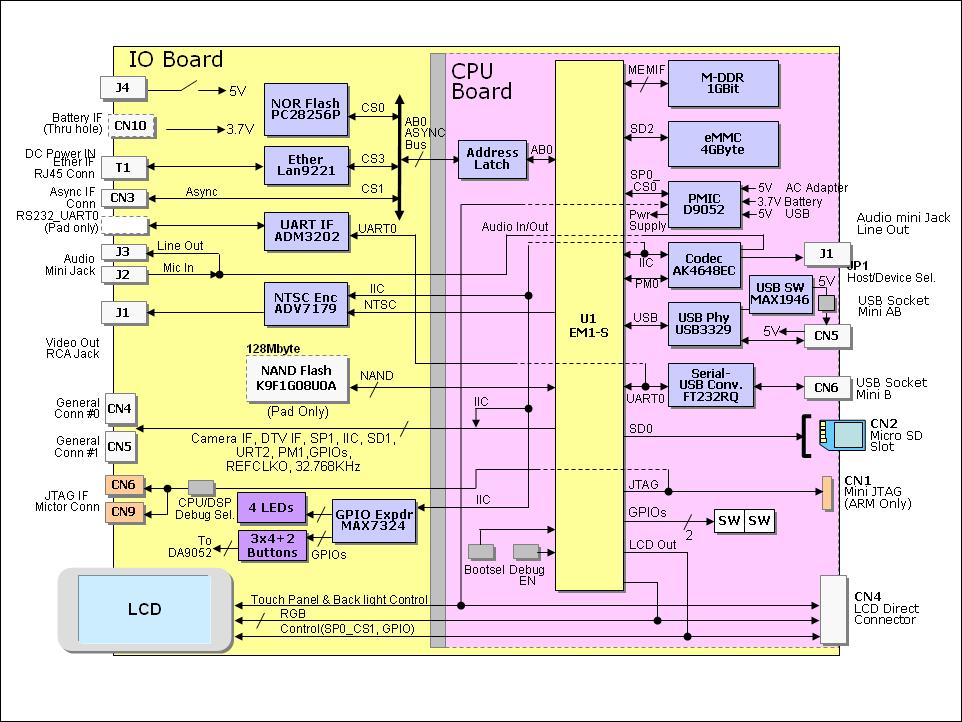Click the CN5 USB Socket Mini AB box
The height and width of the screenshot is (722, 962).
(x=826, y=336)
